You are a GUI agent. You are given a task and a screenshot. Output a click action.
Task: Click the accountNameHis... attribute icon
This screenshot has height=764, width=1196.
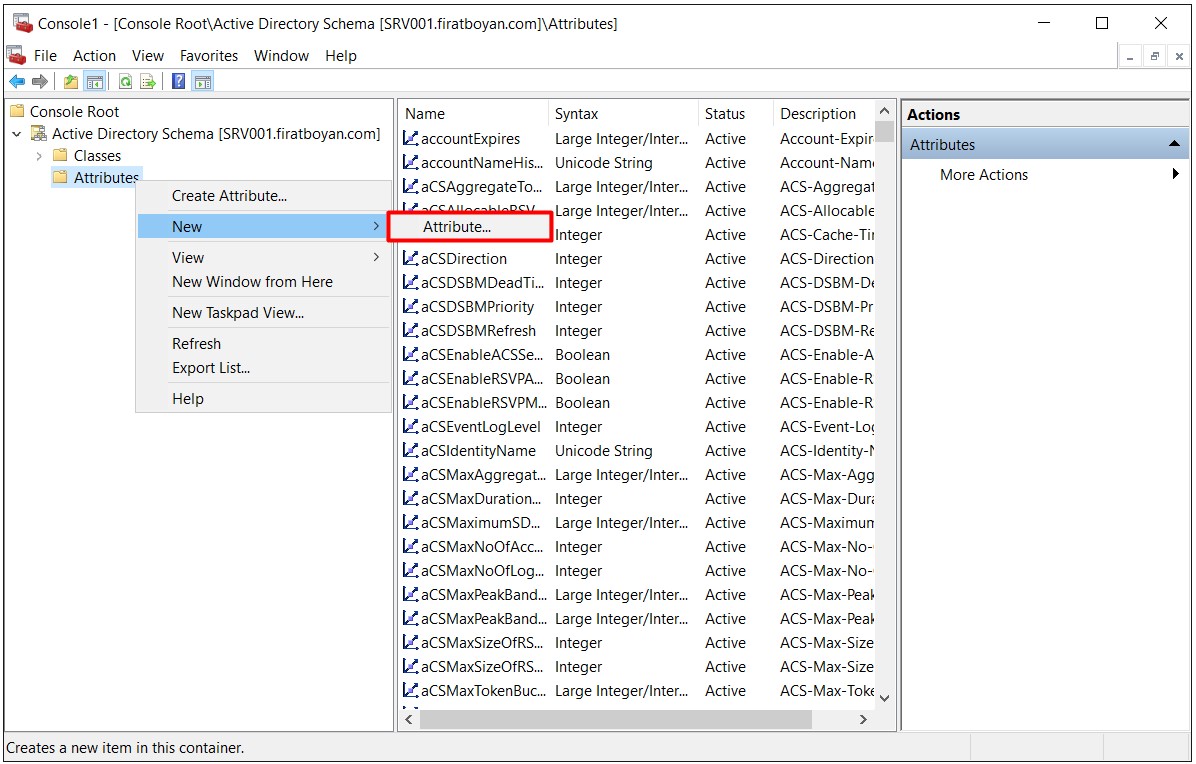(x=410, y=162)
